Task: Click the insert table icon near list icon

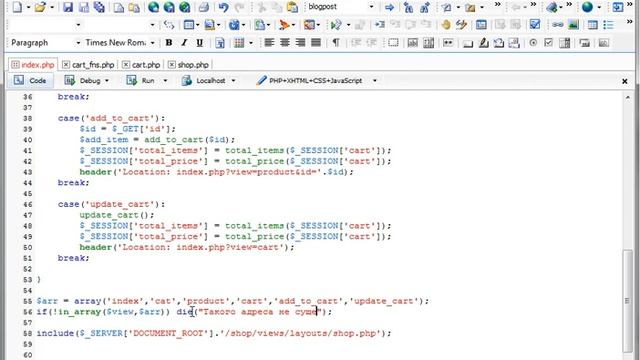Action: (593, 25)
